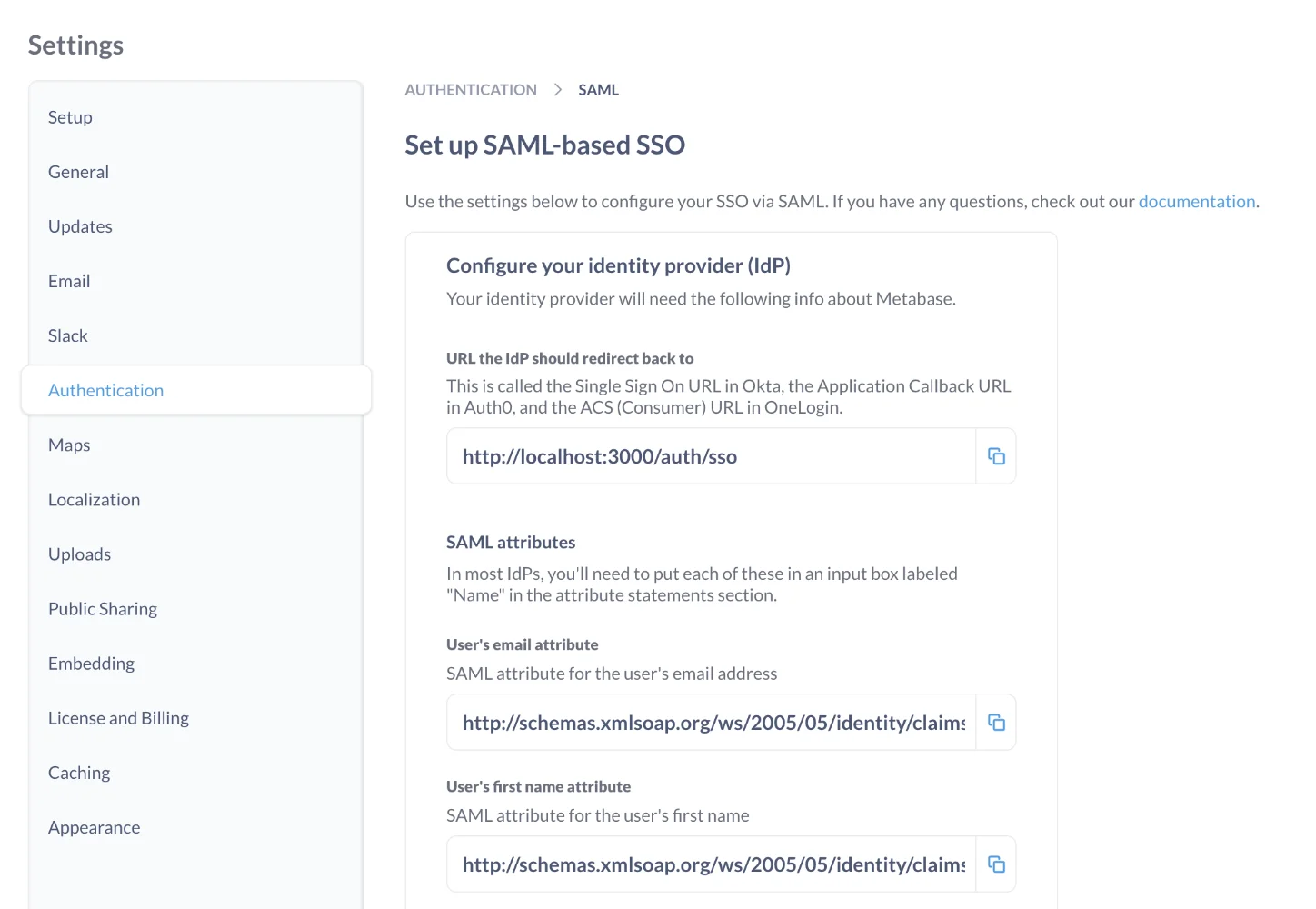Select the localhost SSO redirect URL field

(709, 455)
